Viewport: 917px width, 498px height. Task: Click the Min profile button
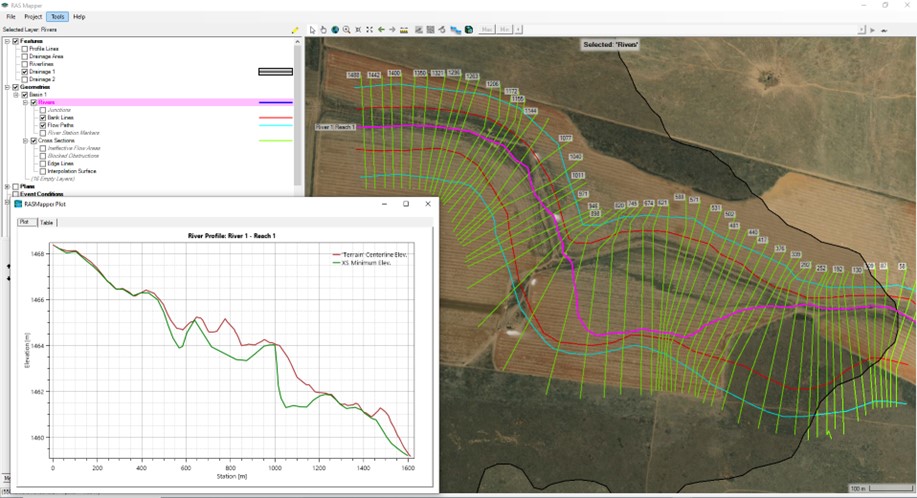(504, 29)
